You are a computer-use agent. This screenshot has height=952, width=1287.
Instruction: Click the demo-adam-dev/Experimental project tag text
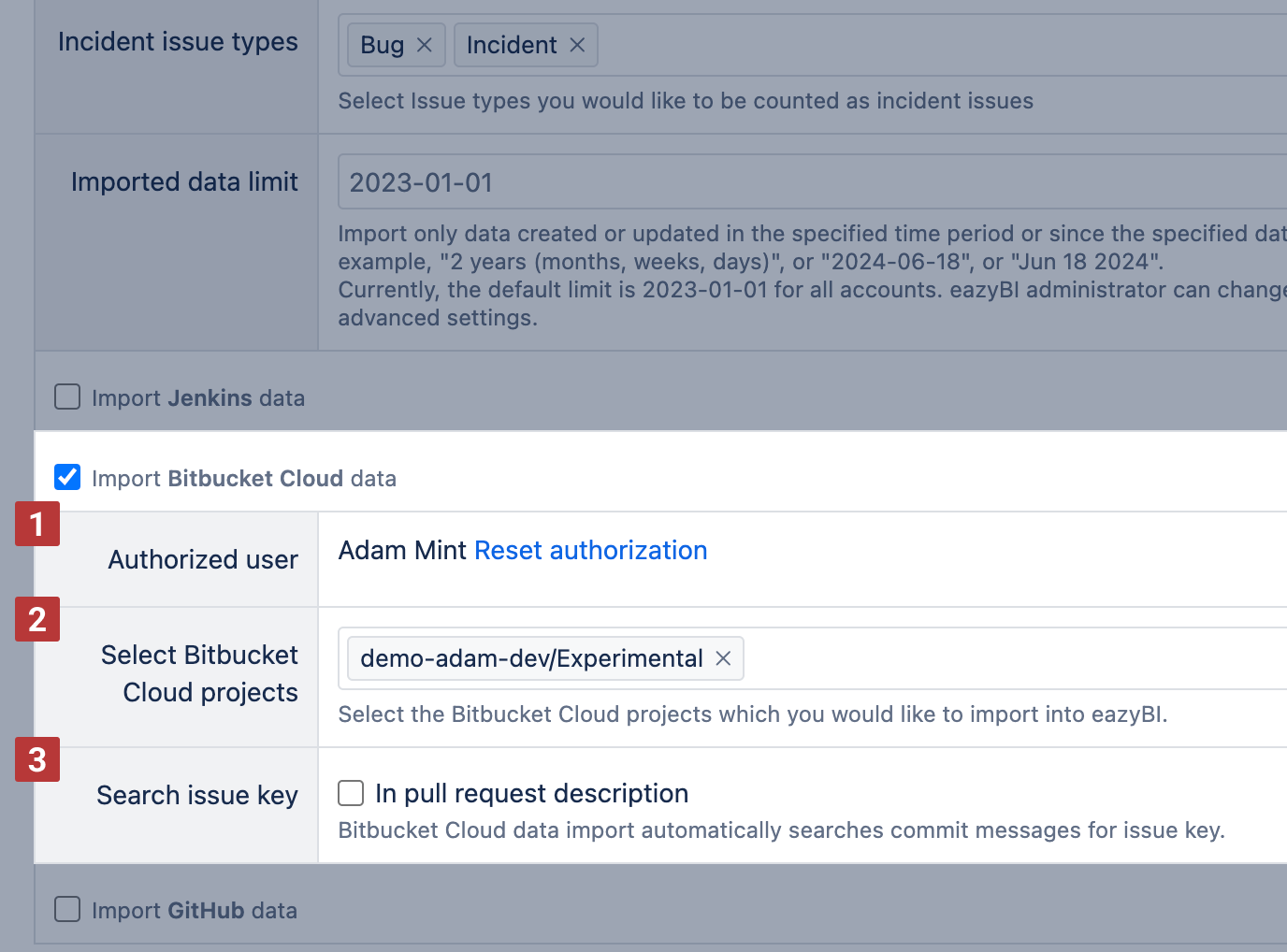click(x=531, y=658)
